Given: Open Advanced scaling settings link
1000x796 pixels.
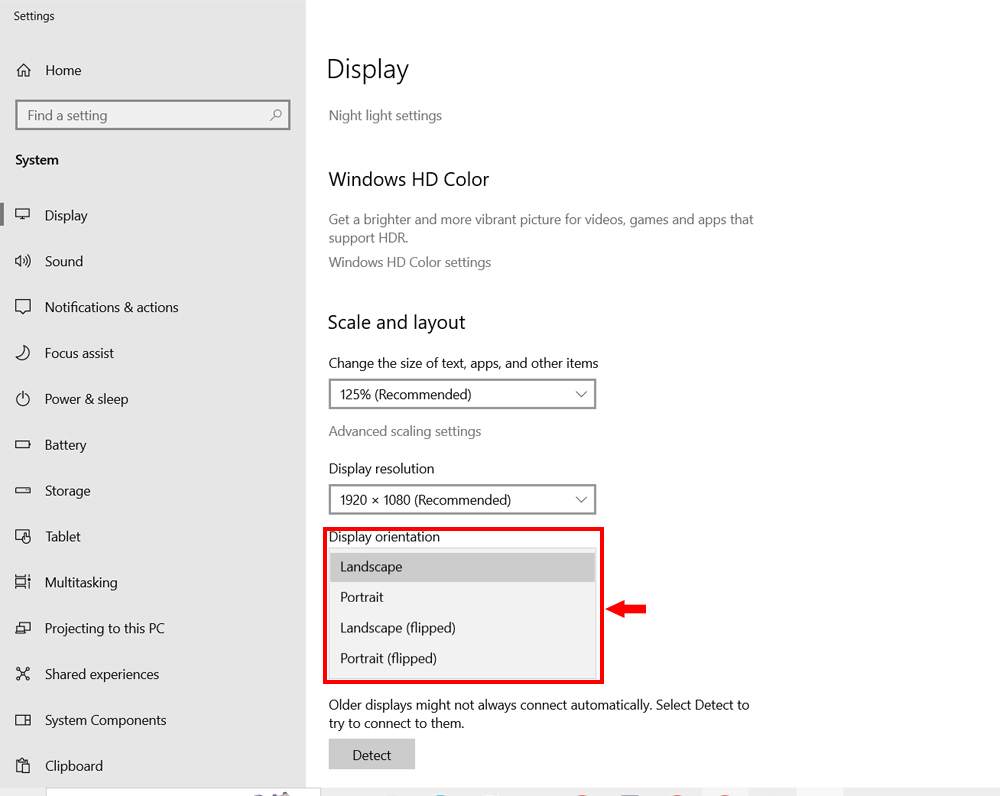Looking at the screenshot, I should tap(405, 431).
